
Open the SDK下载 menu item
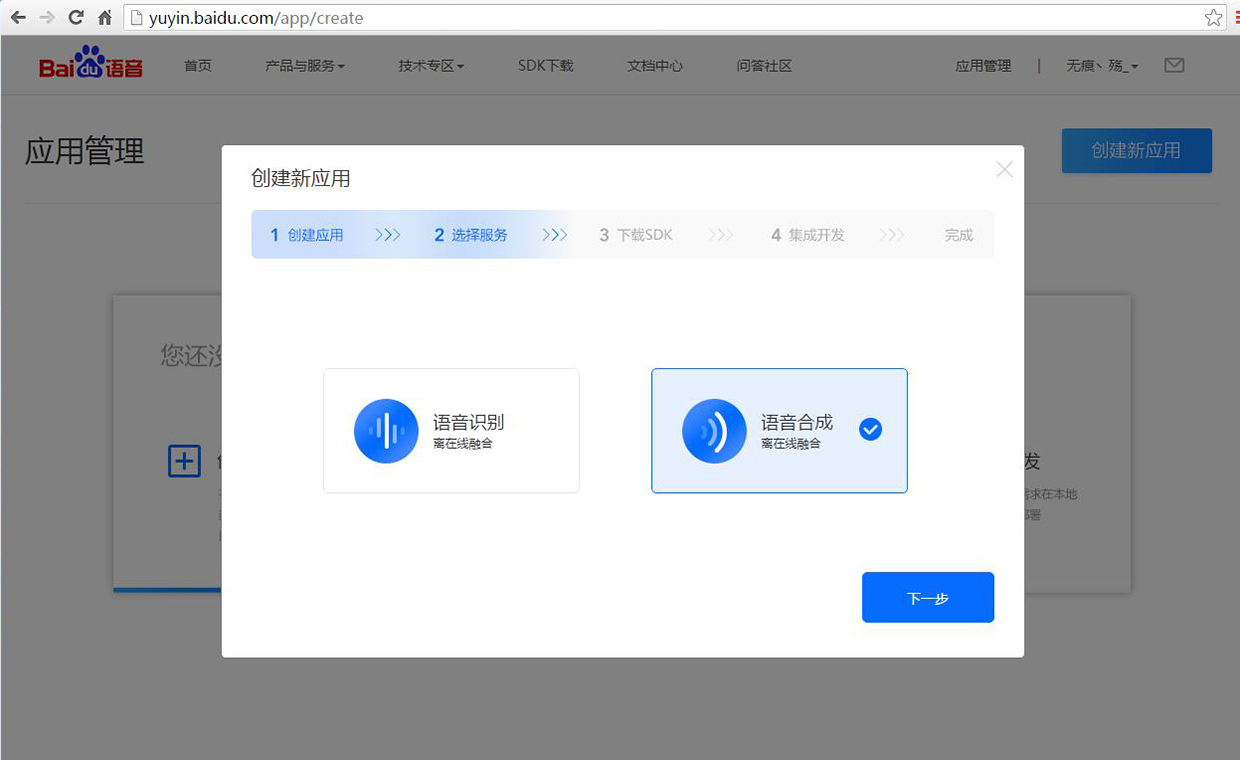point(545,66)
